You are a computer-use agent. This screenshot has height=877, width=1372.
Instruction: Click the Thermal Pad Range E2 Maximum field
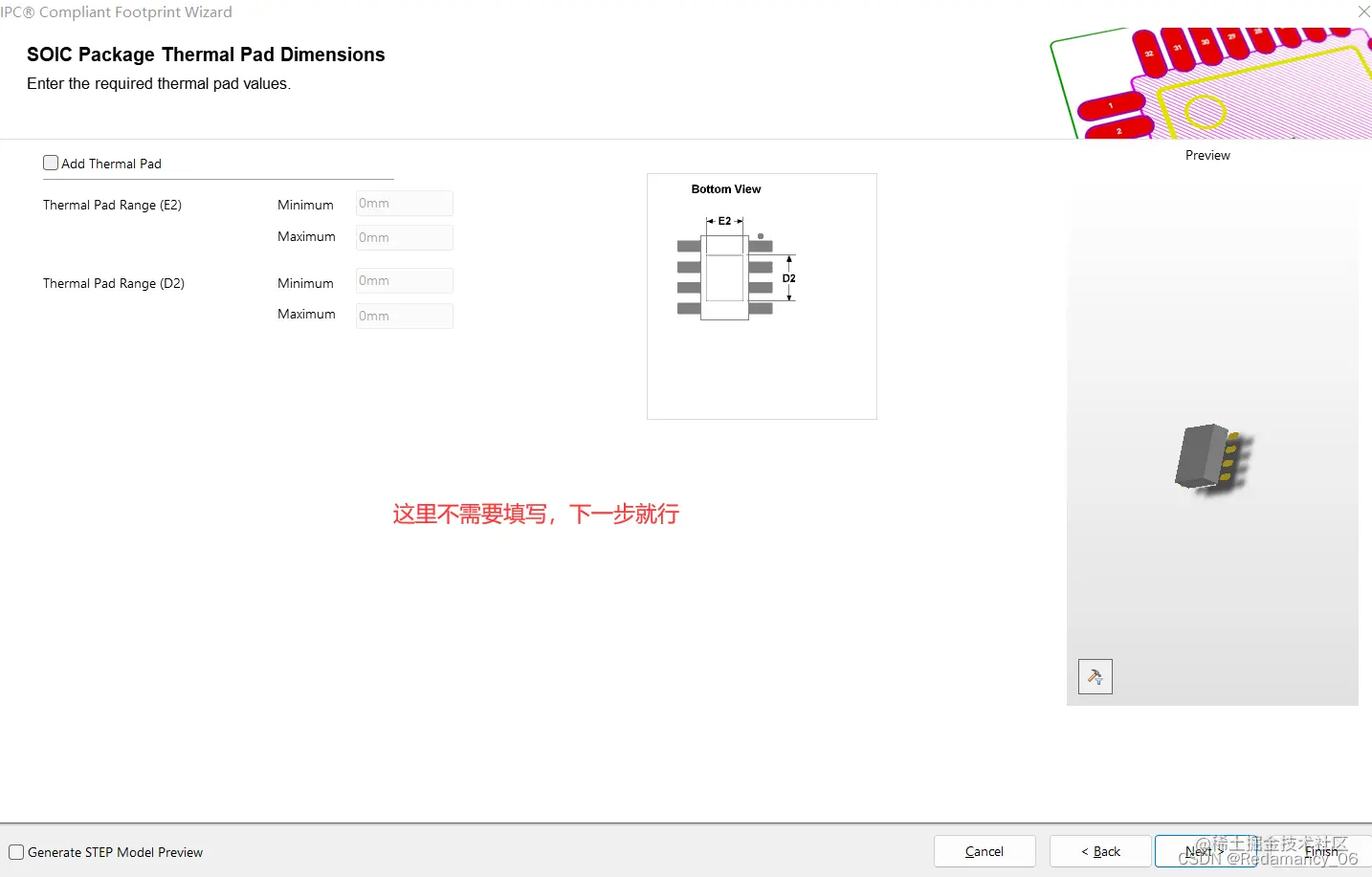pyautogui.click(x=403, y=237)
